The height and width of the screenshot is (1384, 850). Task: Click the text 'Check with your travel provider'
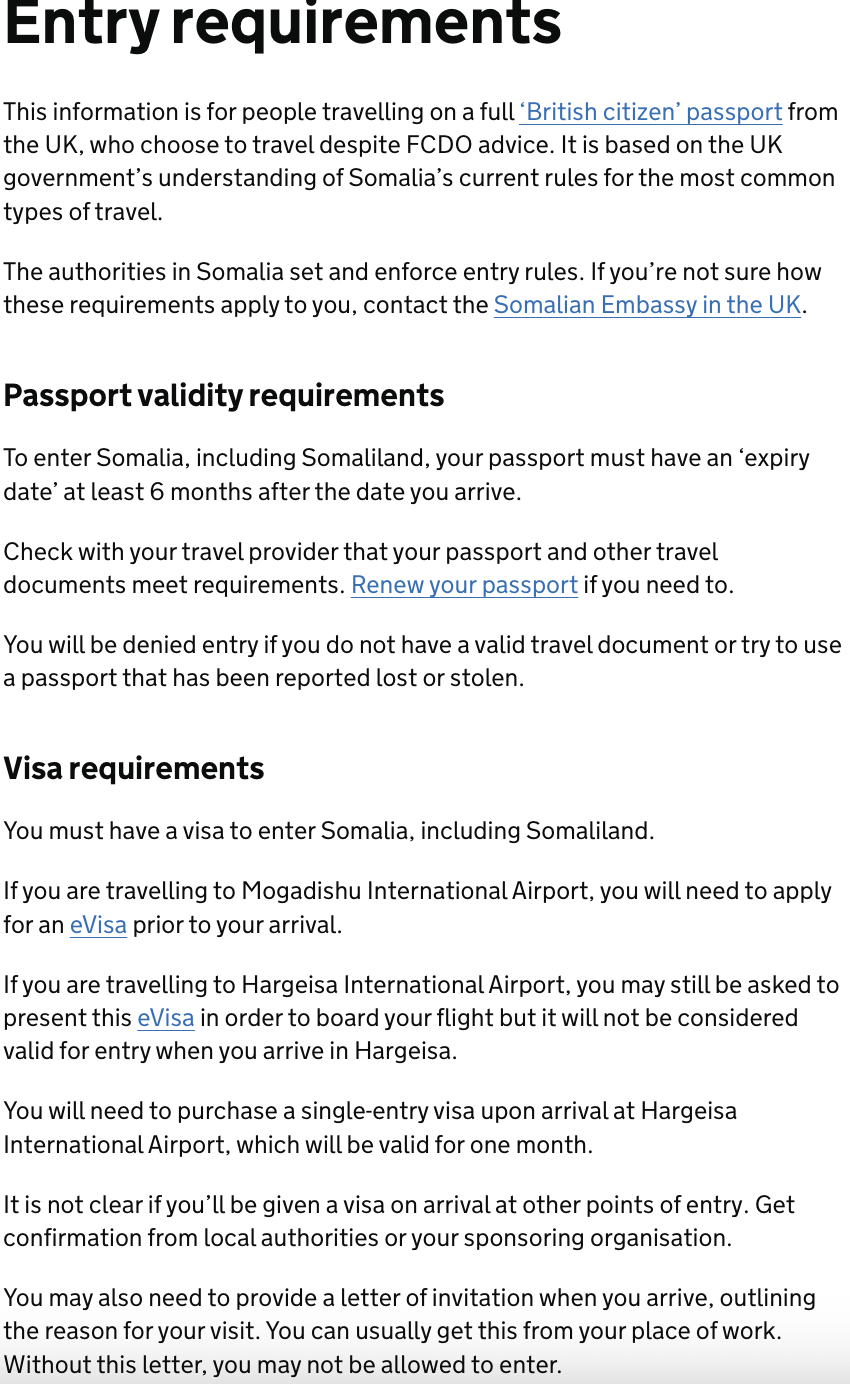point(170,552)
